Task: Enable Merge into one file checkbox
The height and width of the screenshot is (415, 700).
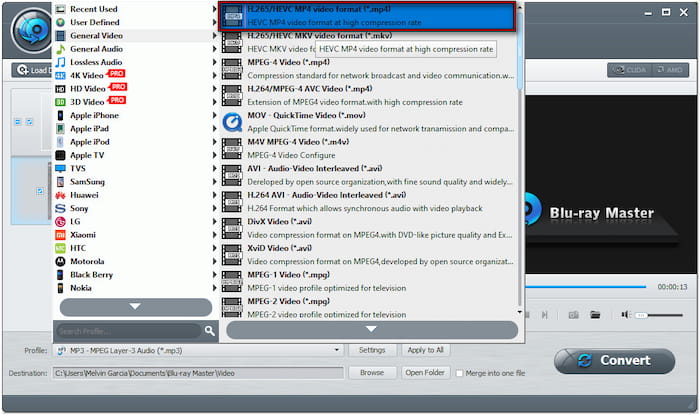Action: (459, 373)
